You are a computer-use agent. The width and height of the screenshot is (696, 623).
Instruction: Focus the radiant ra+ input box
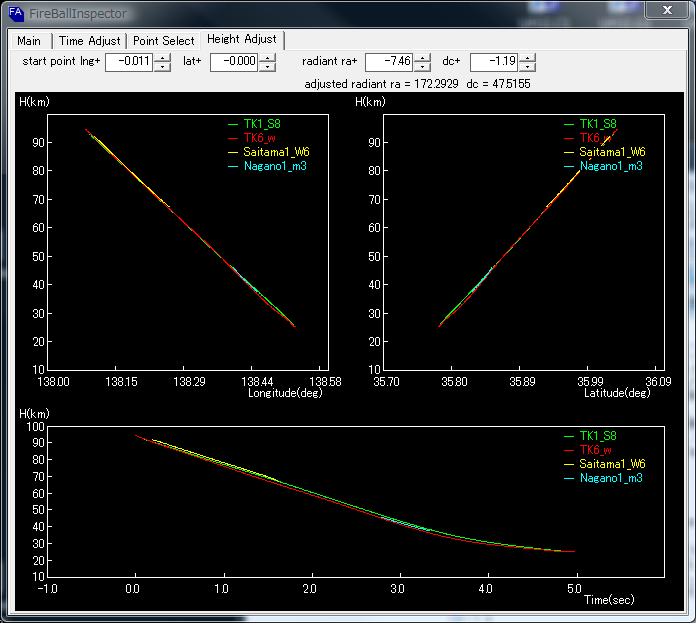pyautogui.click(x=389, y=62)
